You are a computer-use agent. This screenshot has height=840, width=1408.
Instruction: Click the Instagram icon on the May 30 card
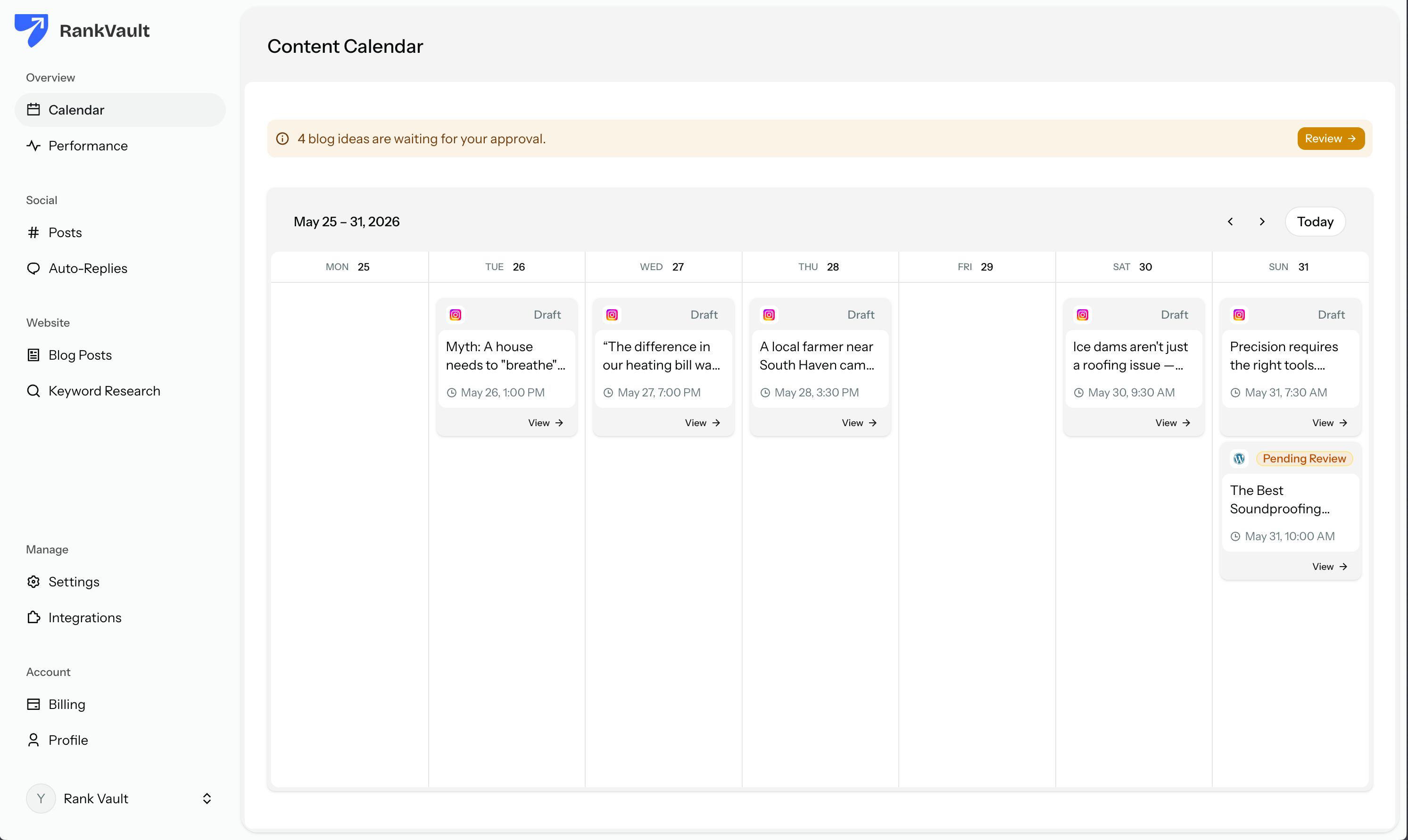[1083, 315]
